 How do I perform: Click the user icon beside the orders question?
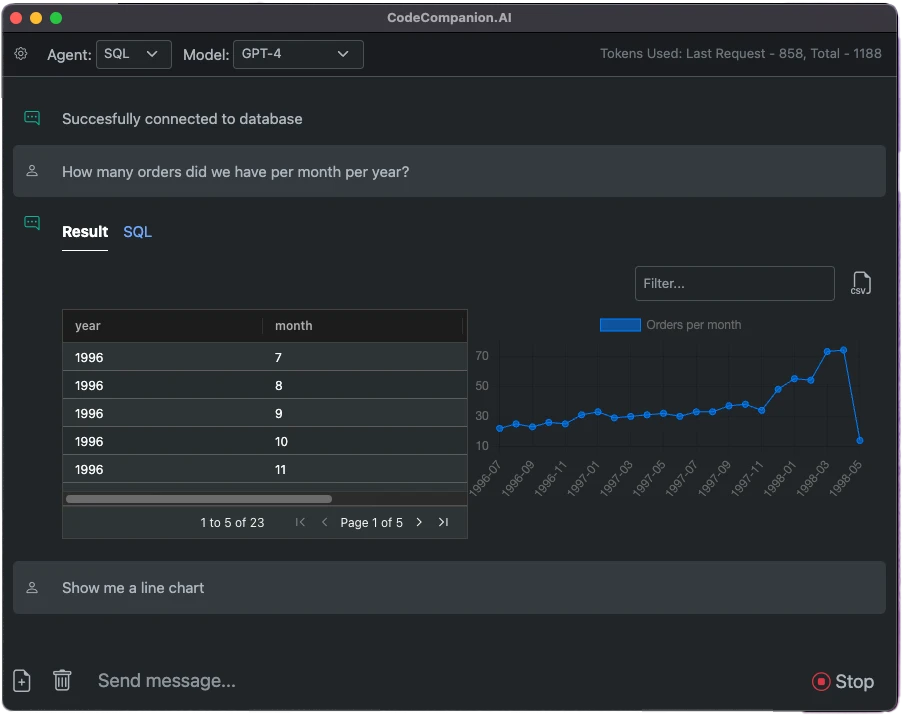(x=32, y=171)
